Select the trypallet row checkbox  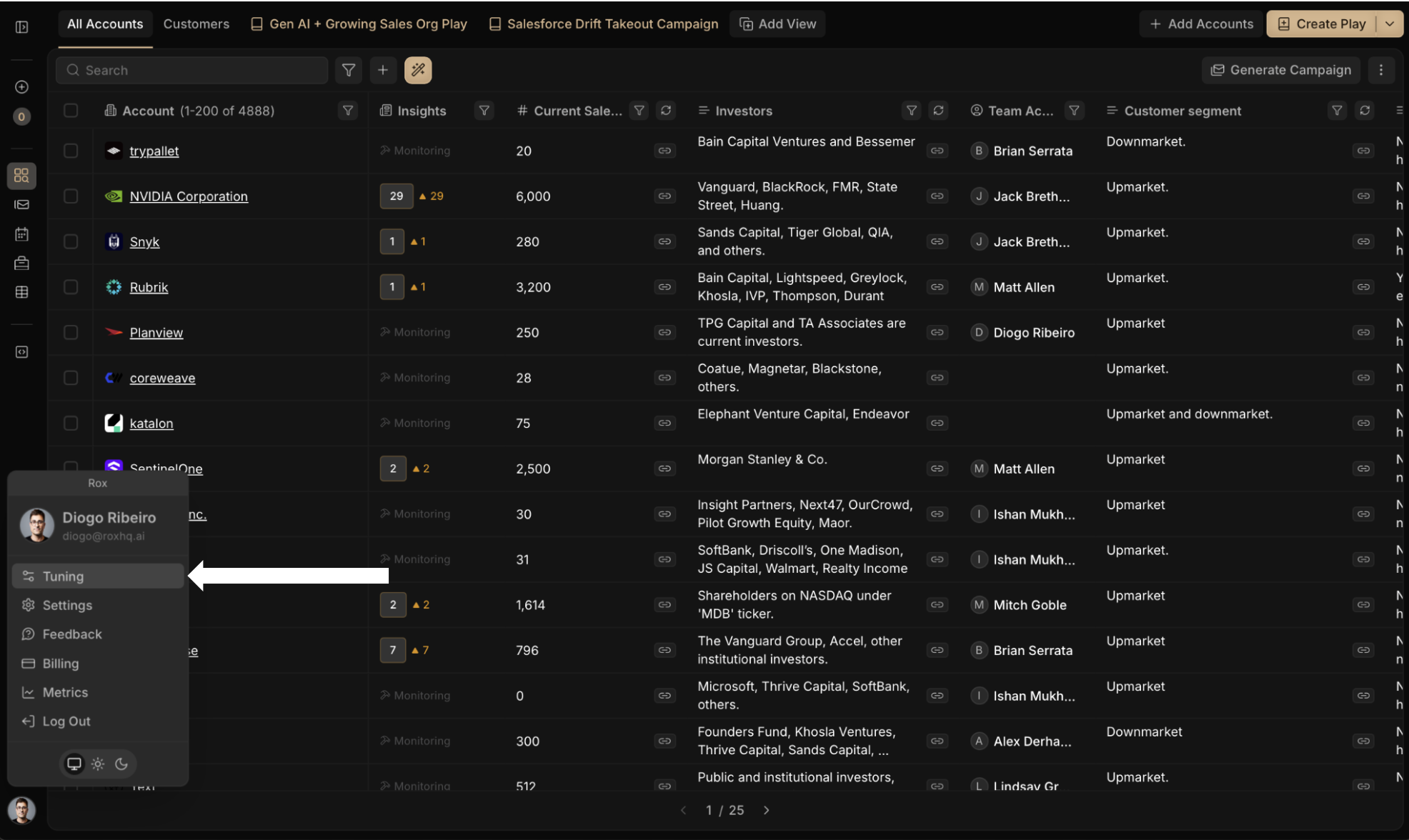click(x=71, y=151)
